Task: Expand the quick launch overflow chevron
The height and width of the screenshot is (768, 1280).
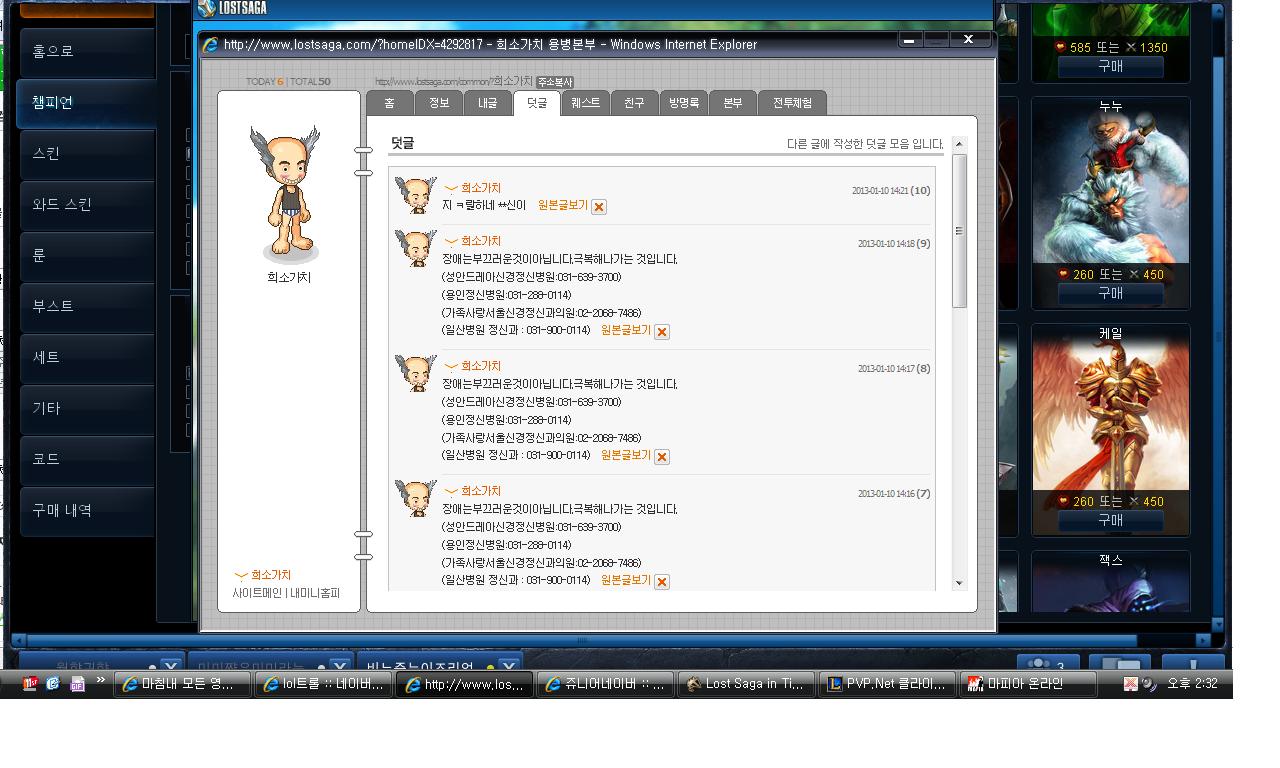Action: point(101,681)
